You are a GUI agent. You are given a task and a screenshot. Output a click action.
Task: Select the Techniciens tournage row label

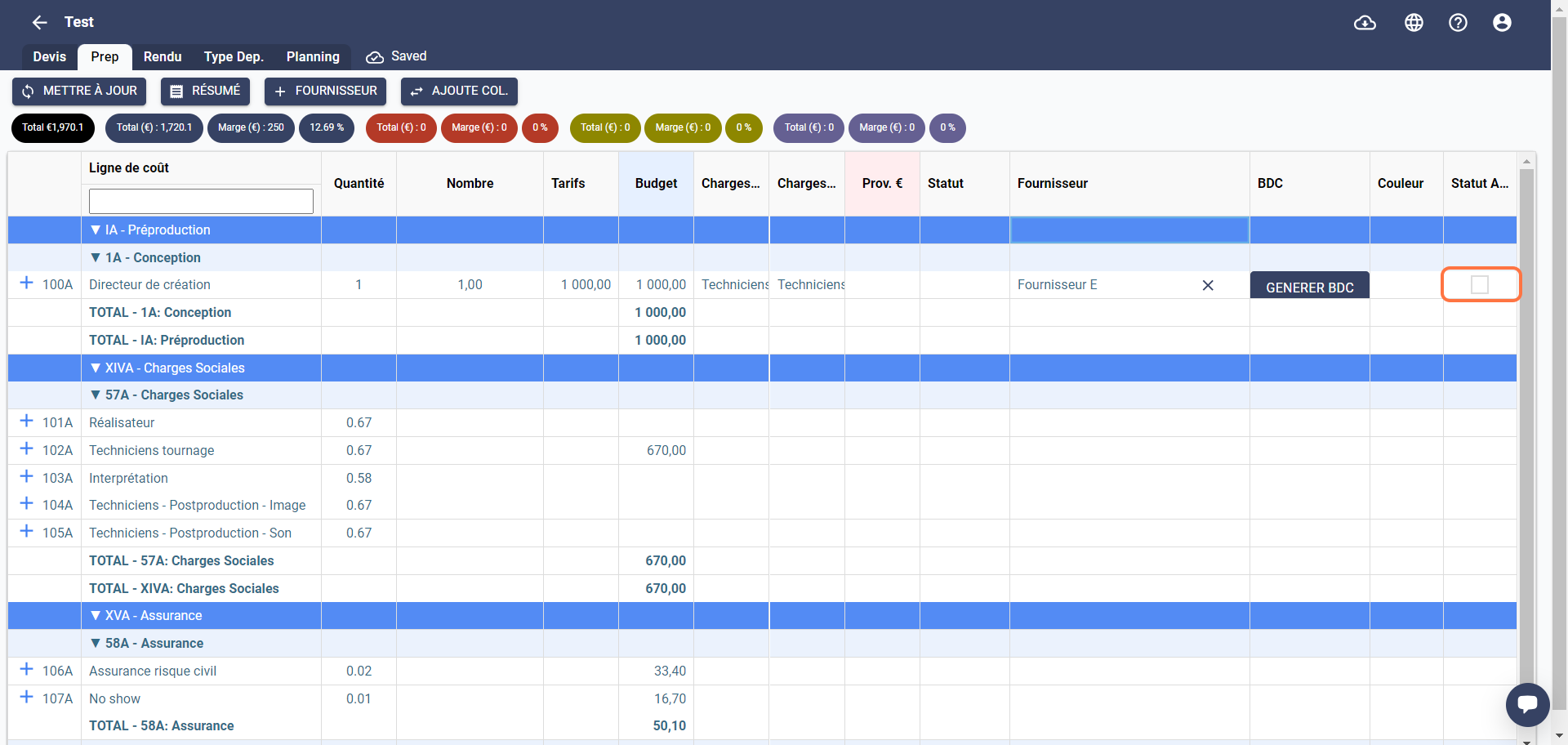pyautogui.click(x=152, y=451)
